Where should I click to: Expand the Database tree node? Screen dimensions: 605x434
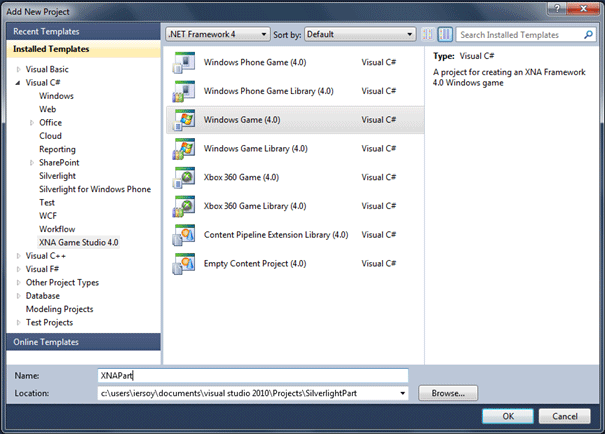point(18,296)
